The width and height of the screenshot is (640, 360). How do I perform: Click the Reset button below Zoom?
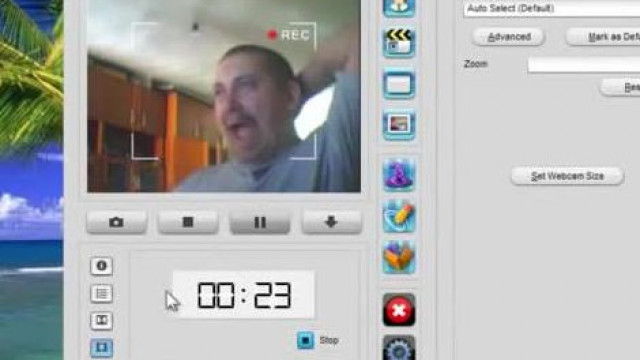tap(620, 87)
